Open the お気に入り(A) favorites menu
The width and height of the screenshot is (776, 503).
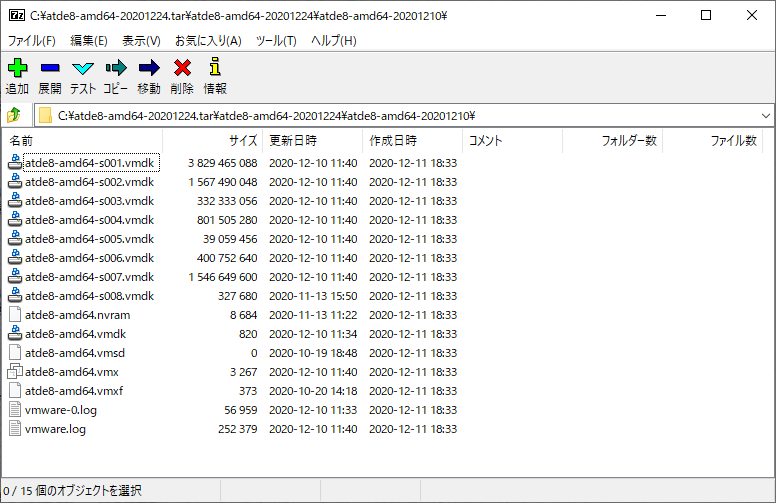point(208,41)
